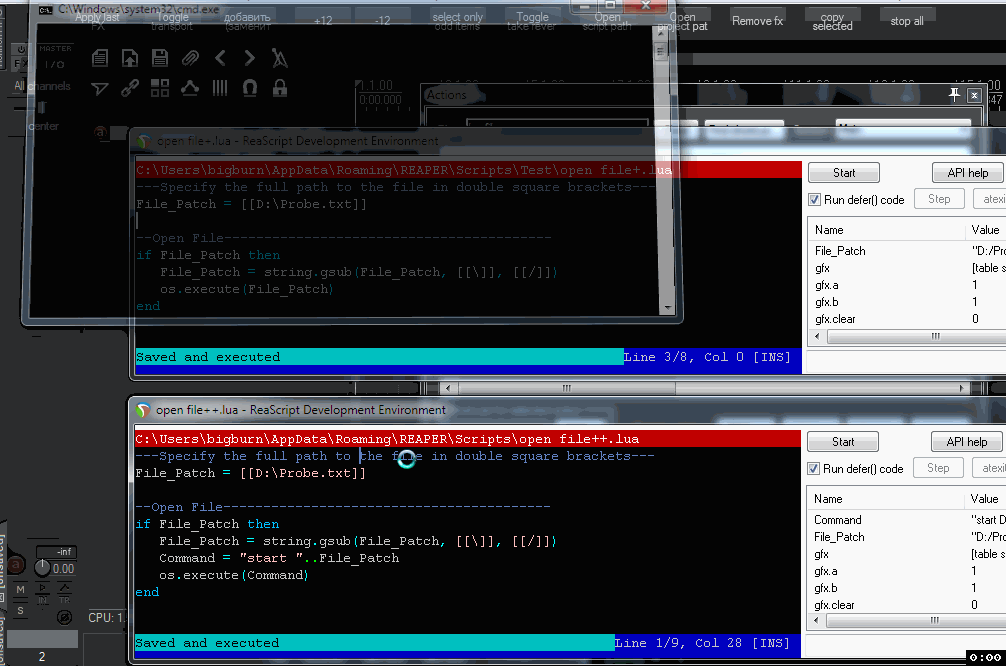
Task: Toggle Run defer() code checkbox in upper IDE
Action: tap(814, 200)
